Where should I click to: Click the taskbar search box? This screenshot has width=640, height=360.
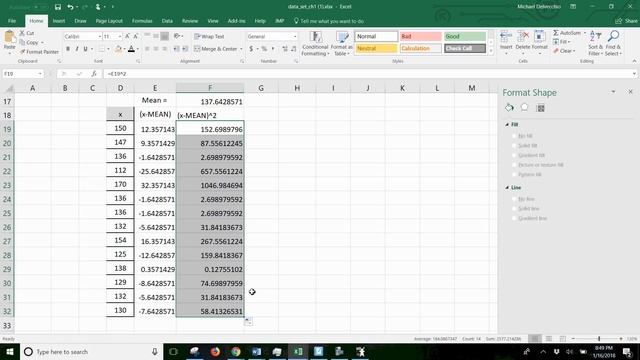tap(91, 352)
